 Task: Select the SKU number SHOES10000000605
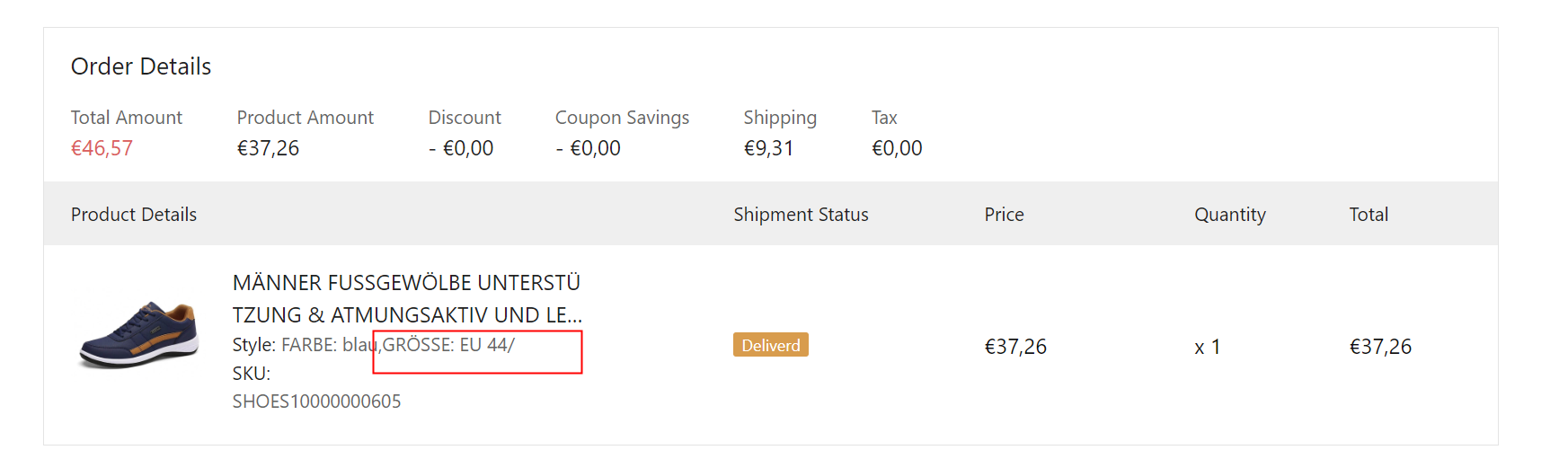click(x=316, y=401)
